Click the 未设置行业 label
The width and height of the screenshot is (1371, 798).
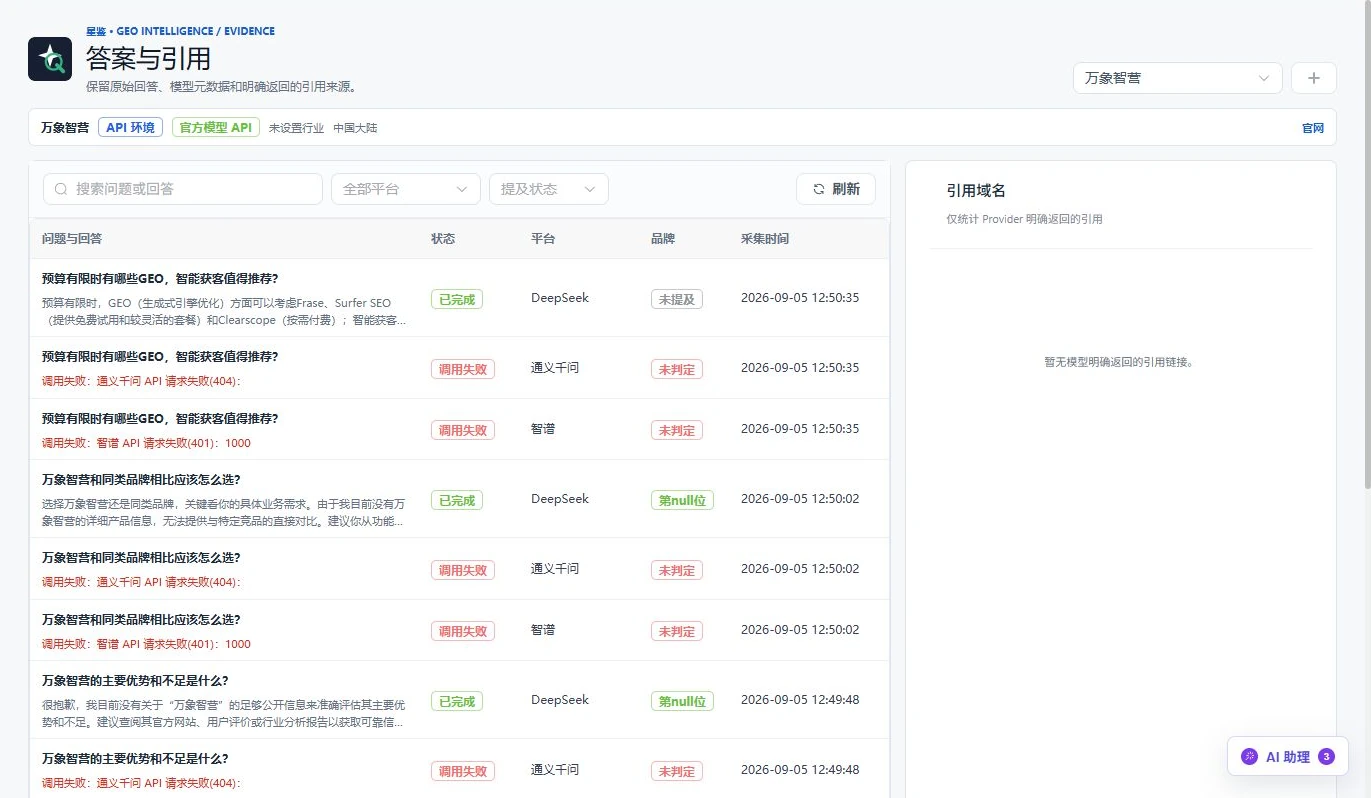(297, 128)
